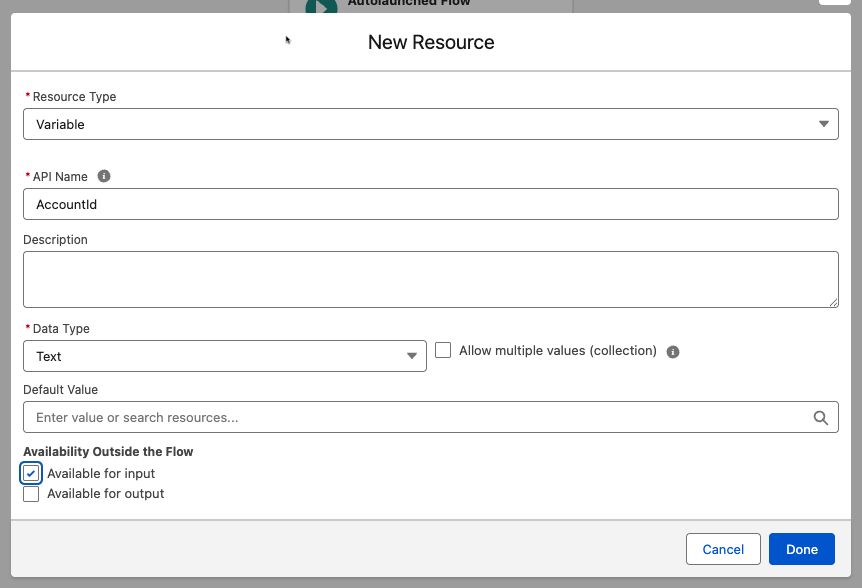Select the Autolaunched Flow tab behind the dialog
This screenshot has height=588, width=862.
(x=420, y=4)
